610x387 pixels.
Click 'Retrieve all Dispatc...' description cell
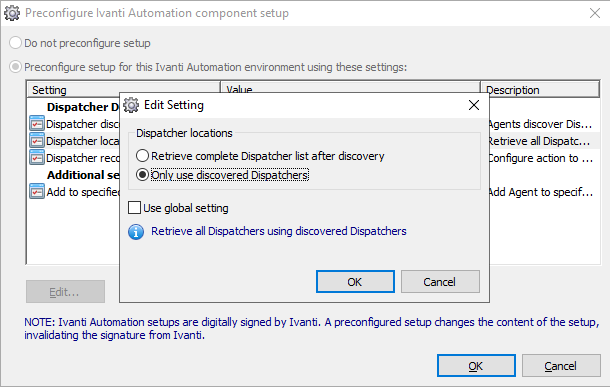pyautogui.click(x=541, y=141)
